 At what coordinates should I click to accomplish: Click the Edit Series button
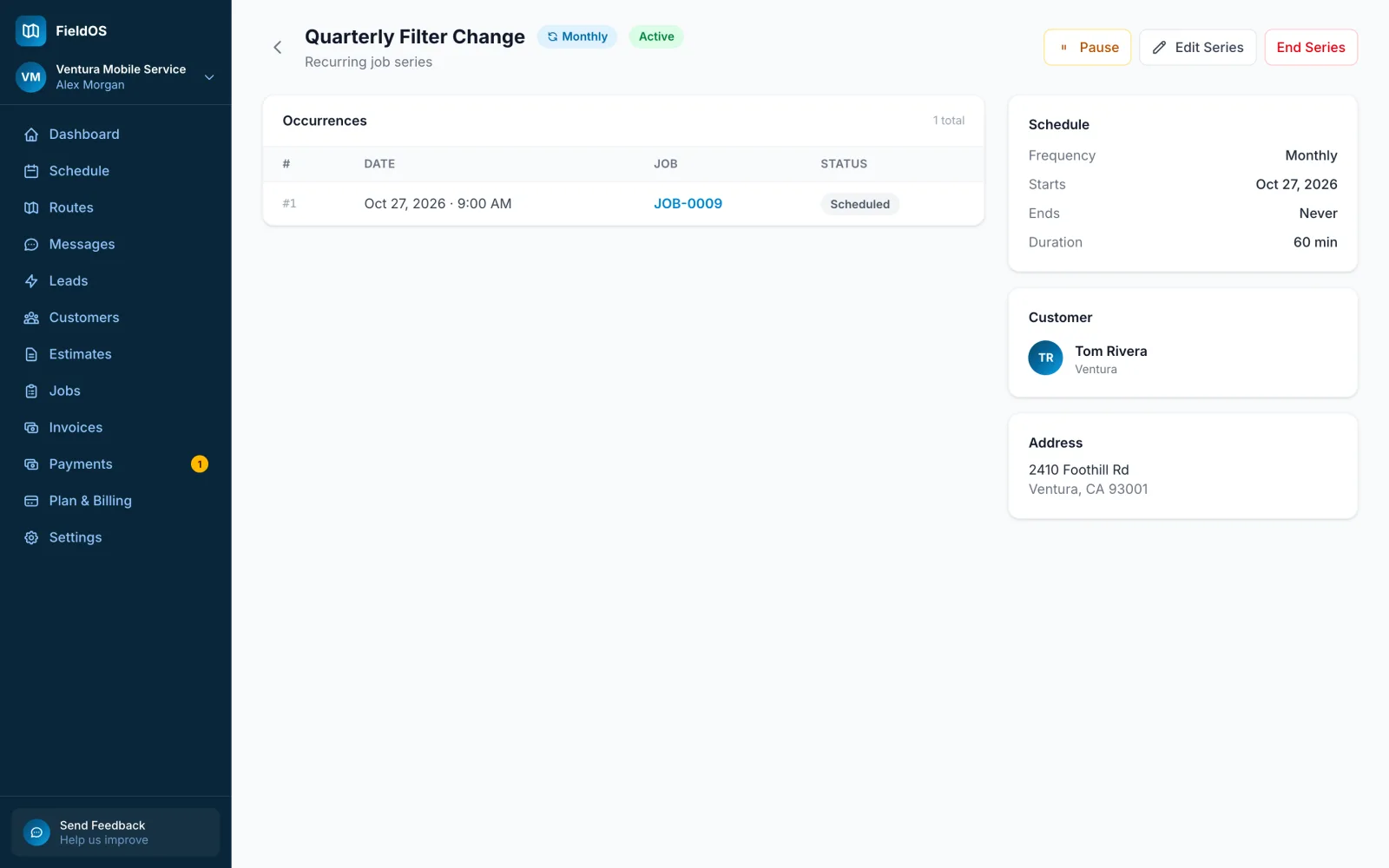point(1197,48)
